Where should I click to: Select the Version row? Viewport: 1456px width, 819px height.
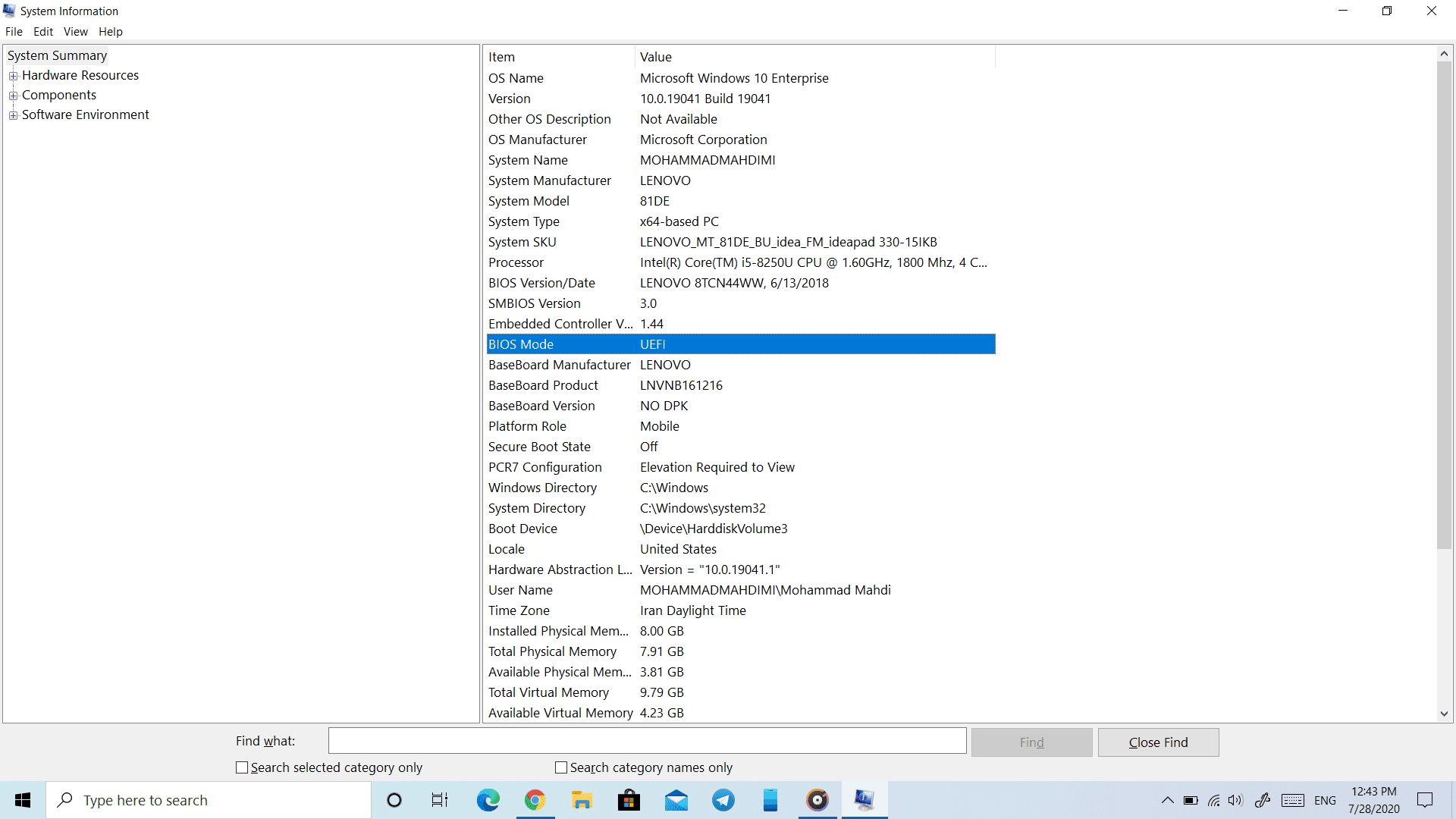pyautogui.click(x=740, y=99)
